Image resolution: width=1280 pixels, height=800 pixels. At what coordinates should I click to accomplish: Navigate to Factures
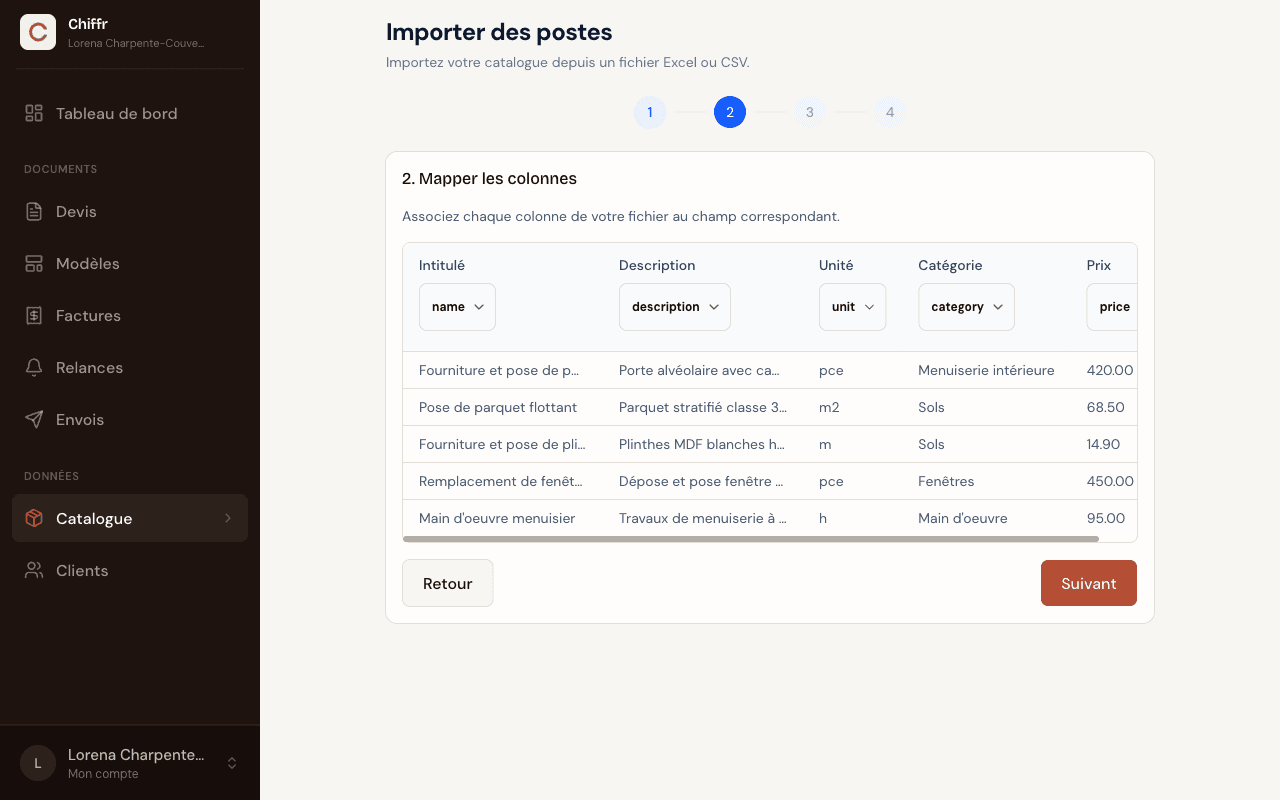click(130, 315)
